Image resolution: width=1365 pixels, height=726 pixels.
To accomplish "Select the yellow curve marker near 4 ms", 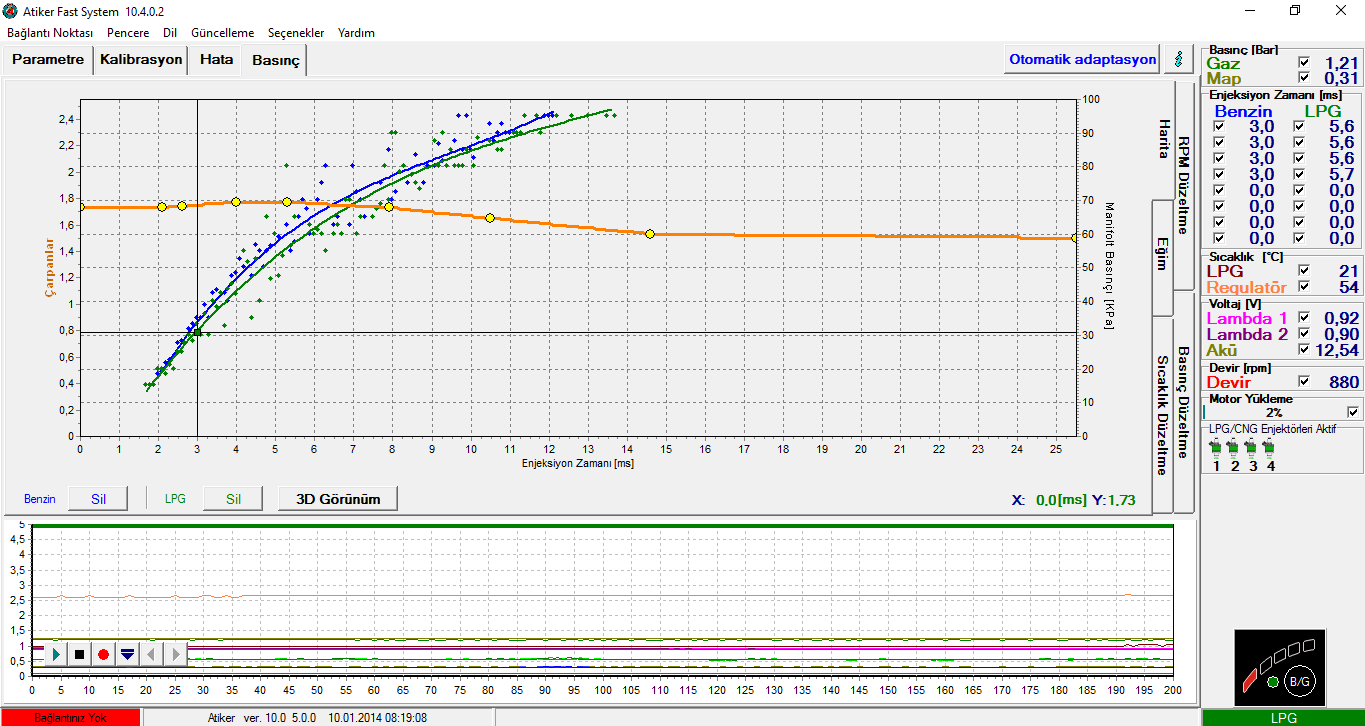I will click(x=236, y=202).
